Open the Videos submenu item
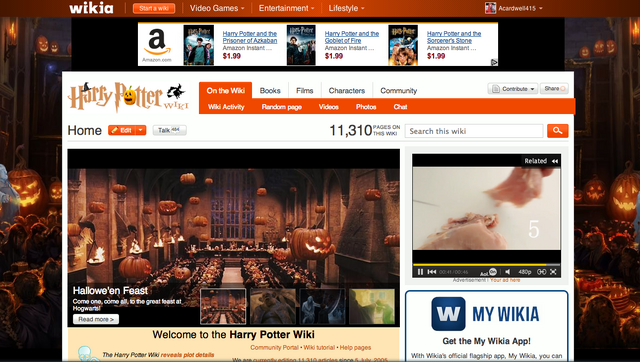The image size is (640, 362). 329,107
